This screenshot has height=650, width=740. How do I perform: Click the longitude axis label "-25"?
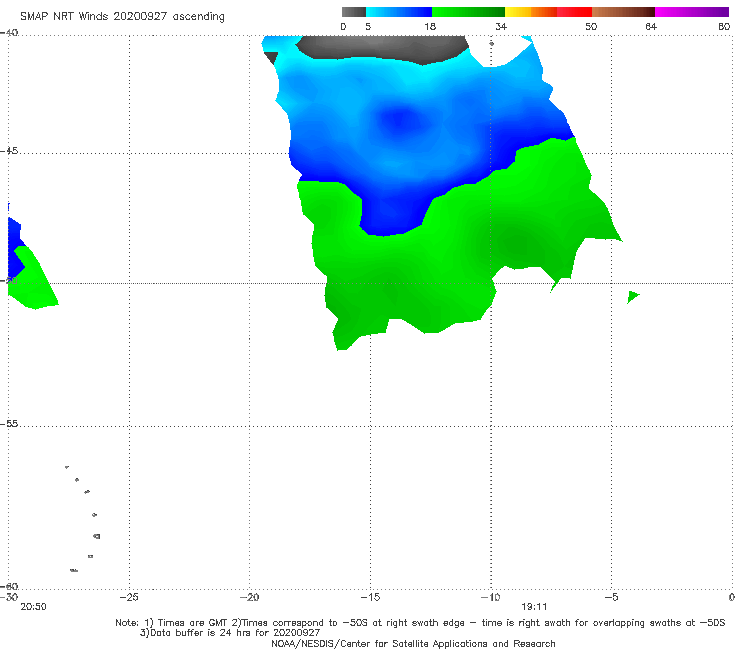[x=129, y=597]
